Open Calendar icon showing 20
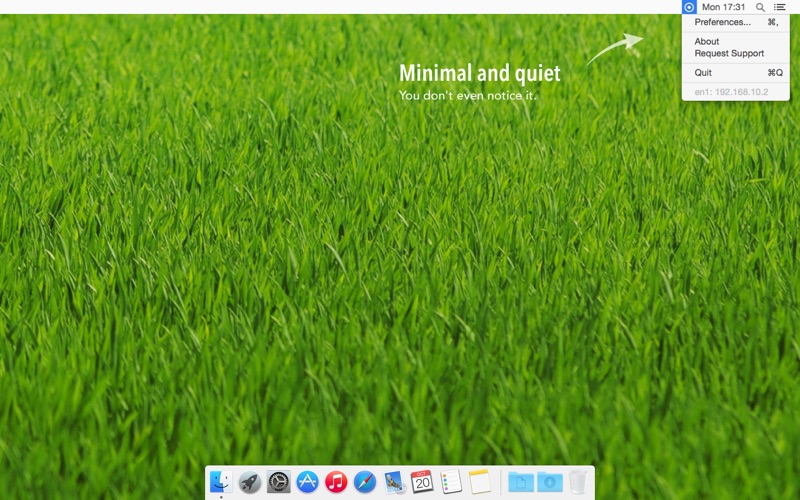The image size is (800, 500). coord(422,482)
